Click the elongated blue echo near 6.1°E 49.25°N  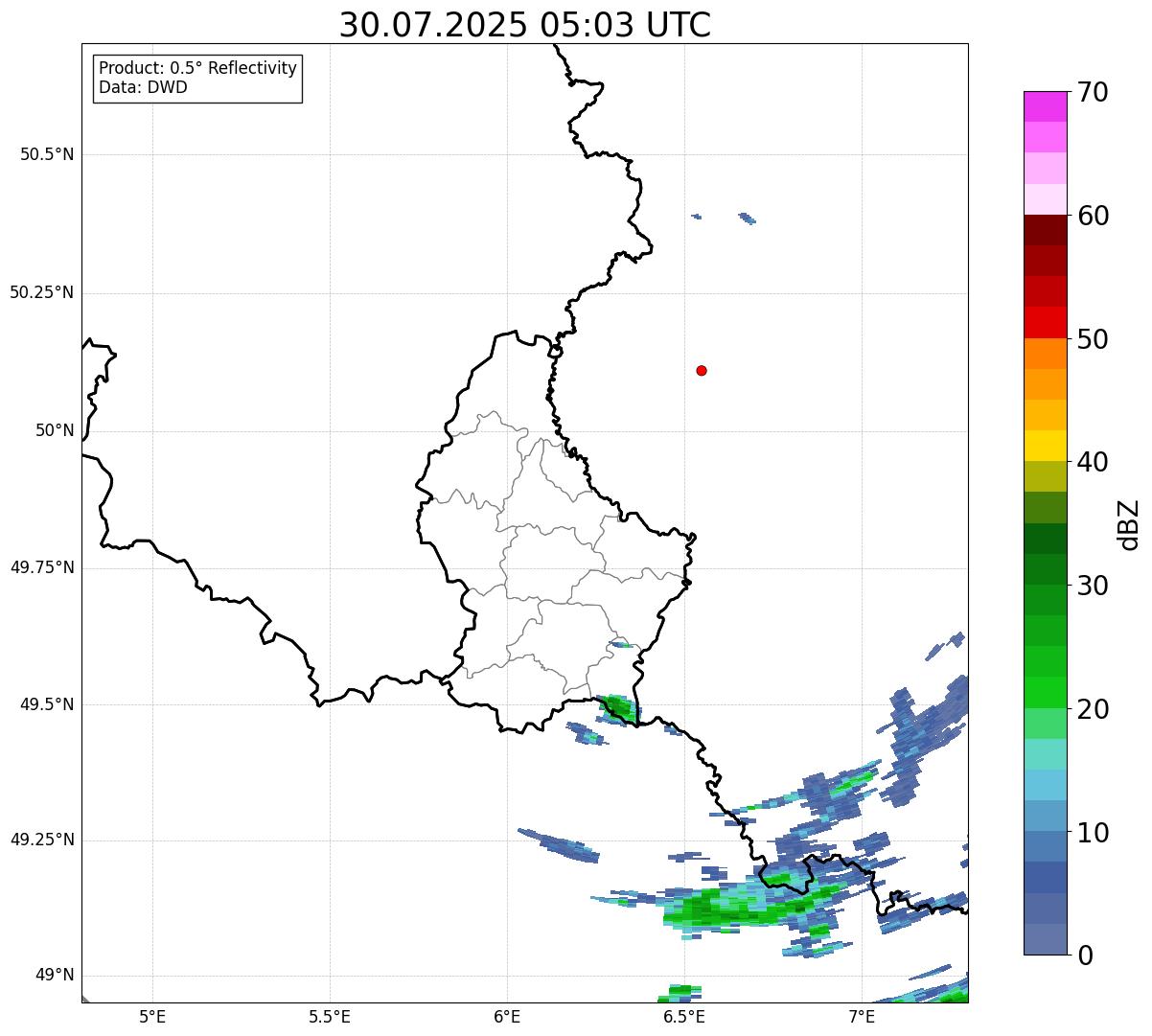[559, 844]
